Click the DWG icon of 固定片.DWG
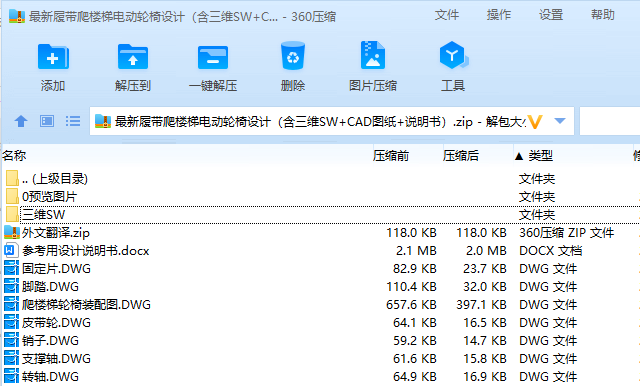 pyautogui.click(x=11, y=268)
